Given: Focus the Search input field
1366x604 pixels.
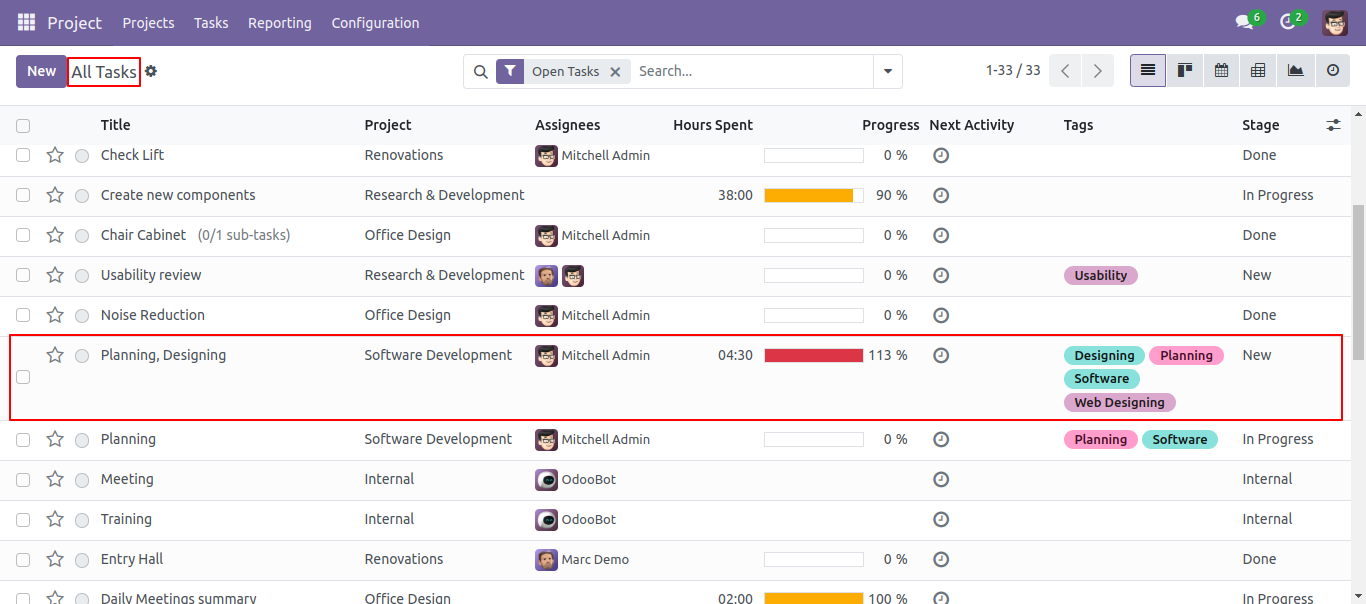Looking at the screenshot, I should [752, 71].
